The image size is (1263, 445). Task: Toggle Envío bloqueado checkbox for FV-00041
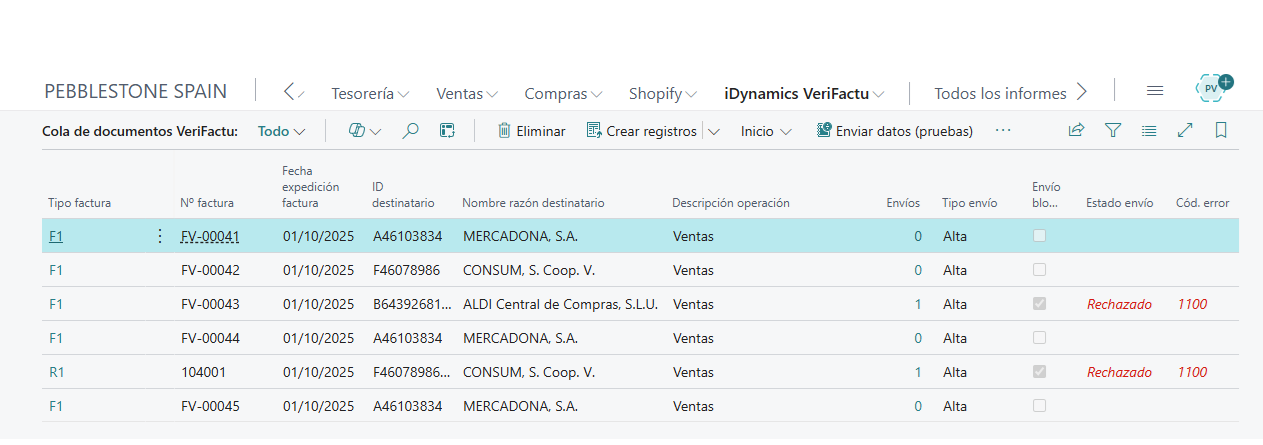pos(1039,236)
